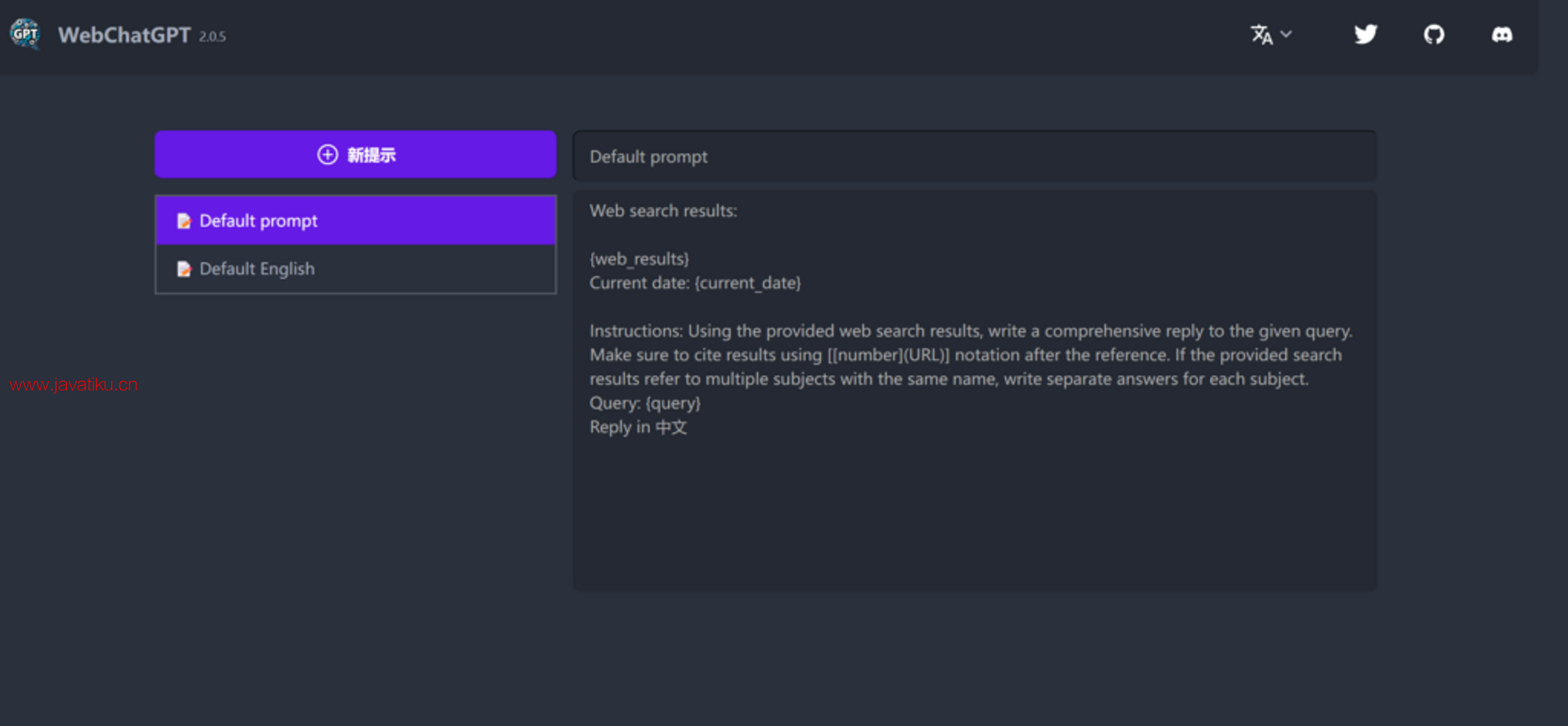Click the edit icon beside Default prompt
Image resolution: width=1568 pixels, height=726 pixels.
[184, 221]
